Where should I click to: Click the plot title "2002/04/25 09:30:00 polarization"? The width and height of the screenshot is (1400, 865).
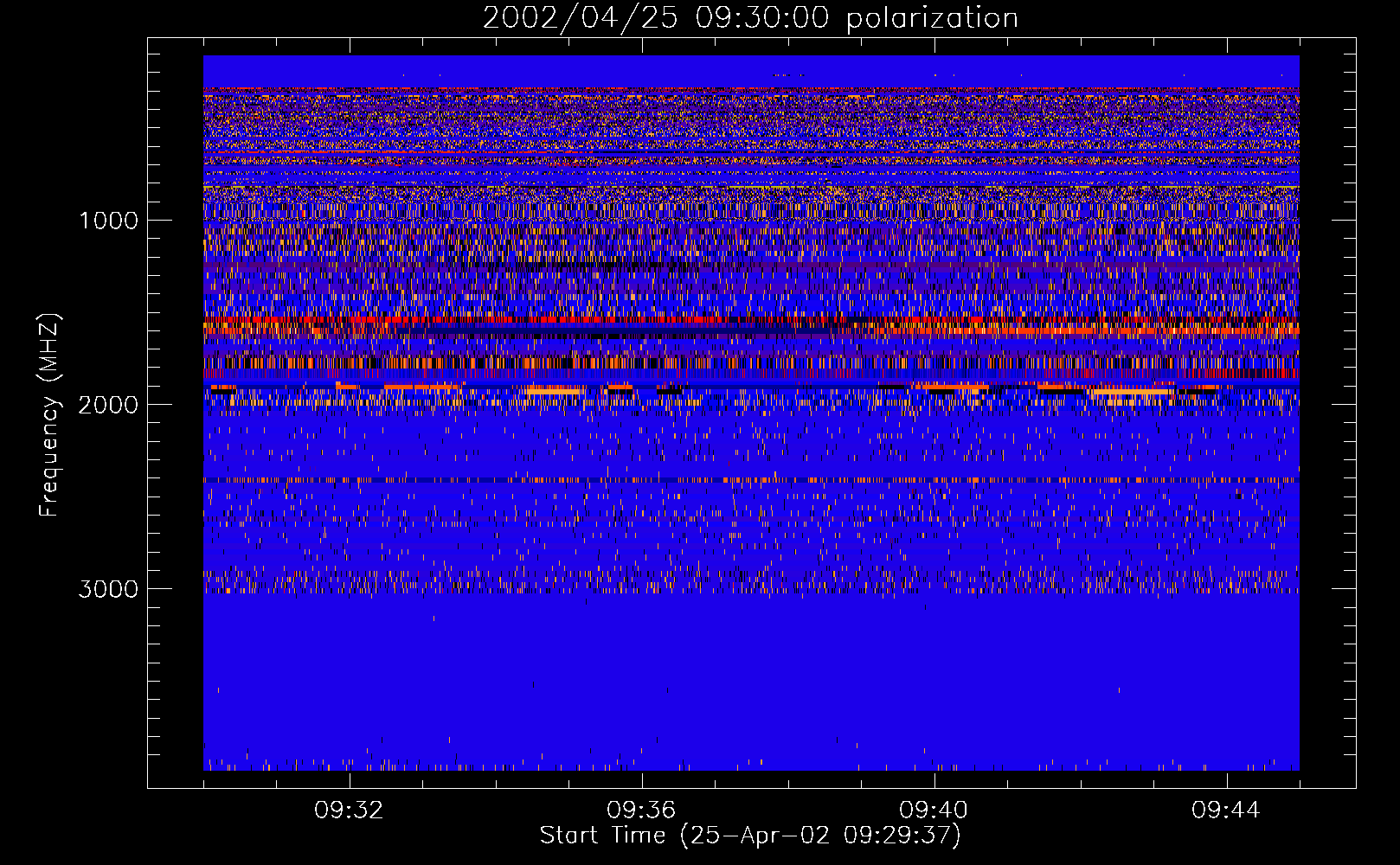coord(750,18)
